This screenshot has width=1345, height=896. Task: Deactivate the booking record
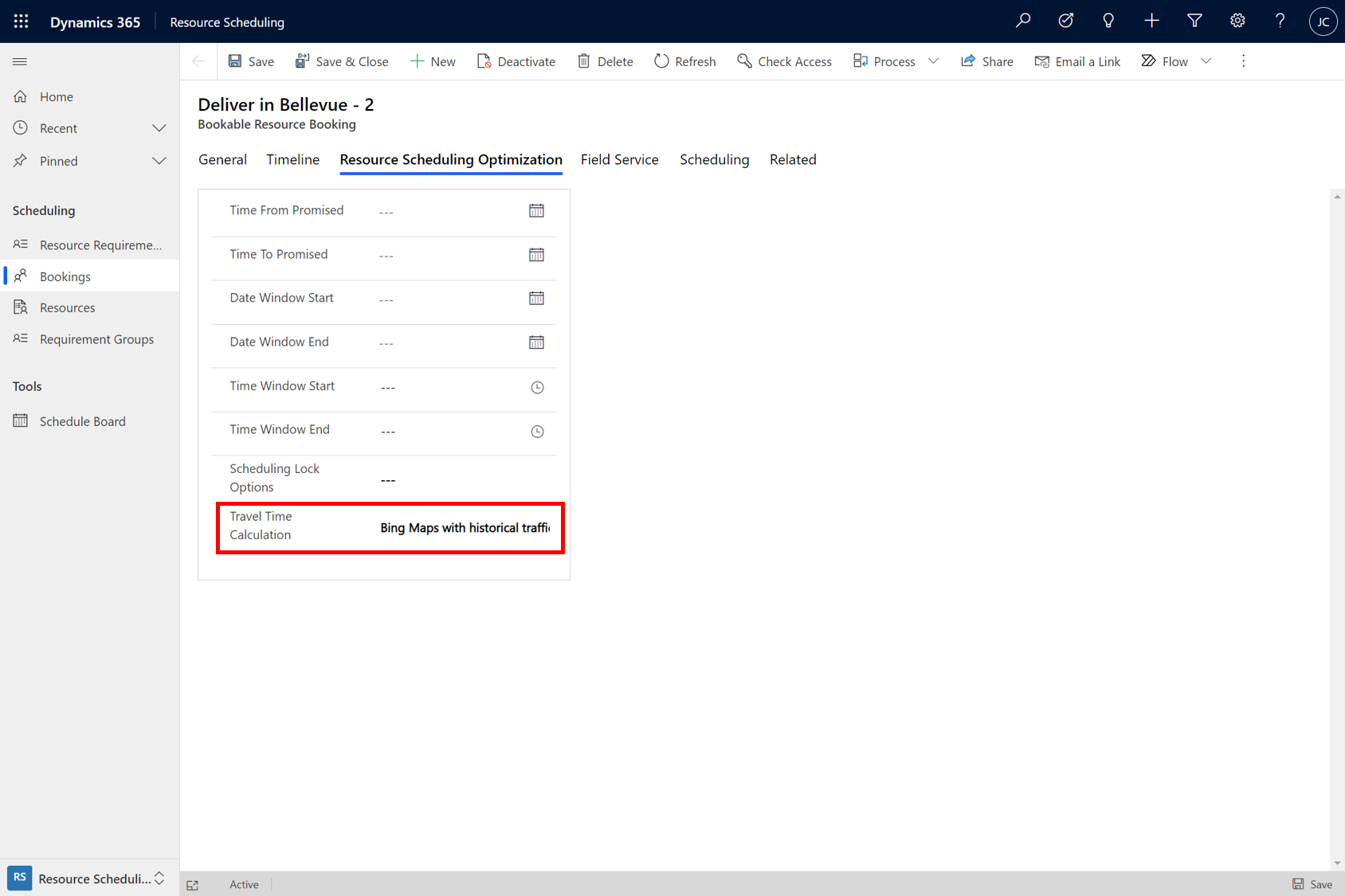click(x=516, y=61)
